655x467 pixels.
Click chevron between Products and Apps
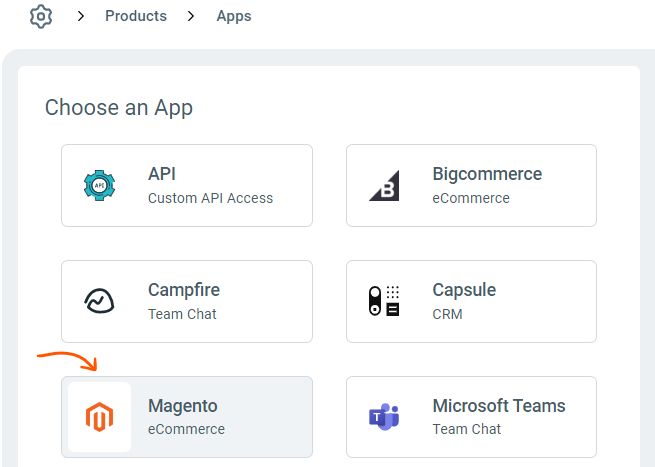pos(192,17)
